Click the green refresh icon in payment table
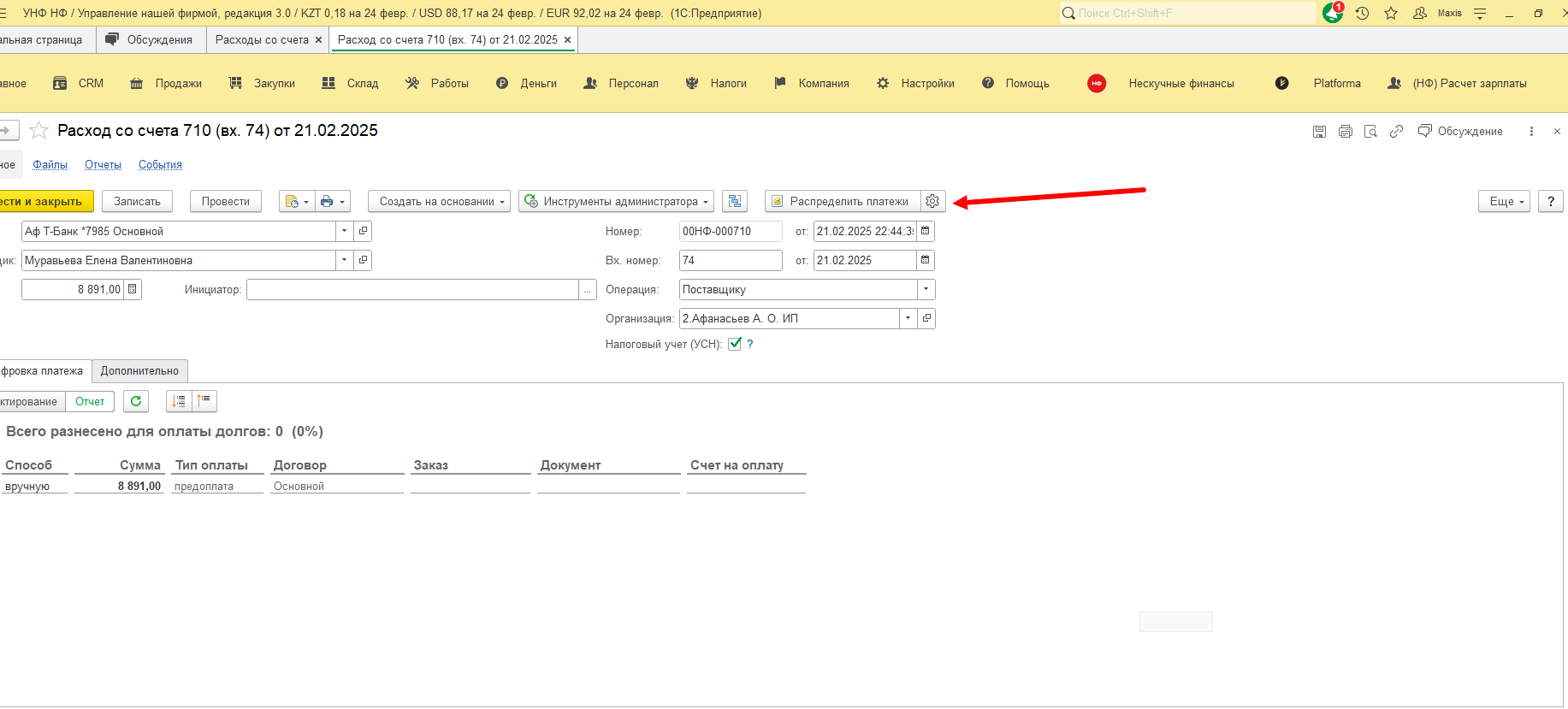Screen dimensions: 1568x709 click(136, 401)
